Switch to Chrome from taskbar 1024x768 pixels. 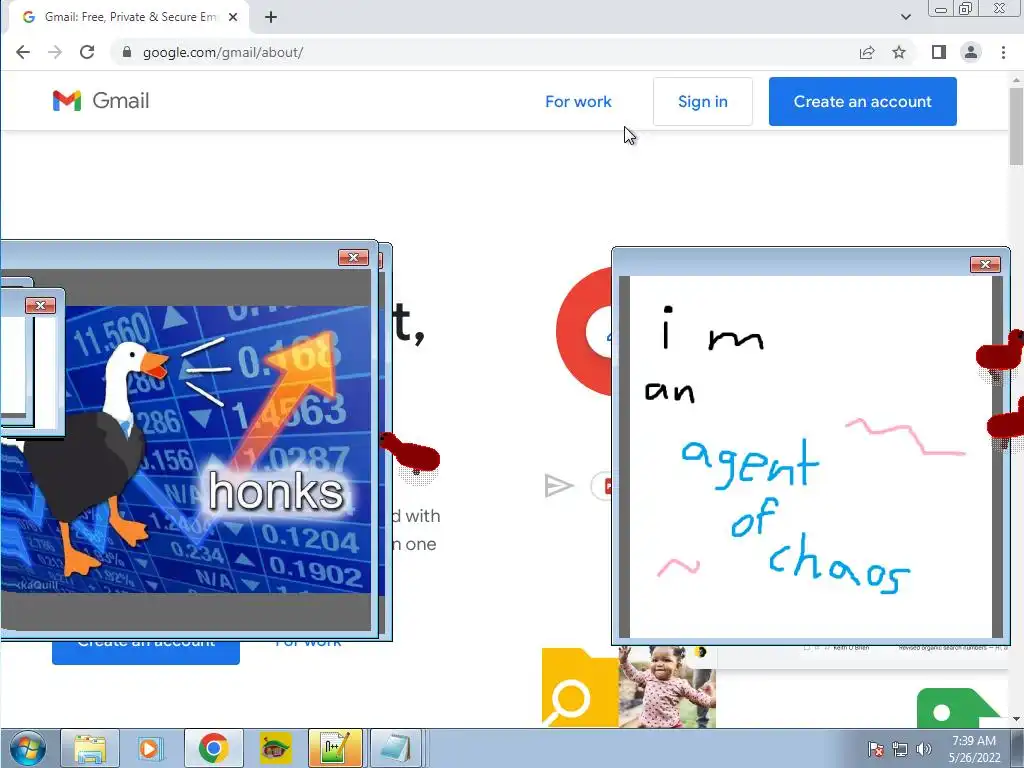tap(214, 748)
